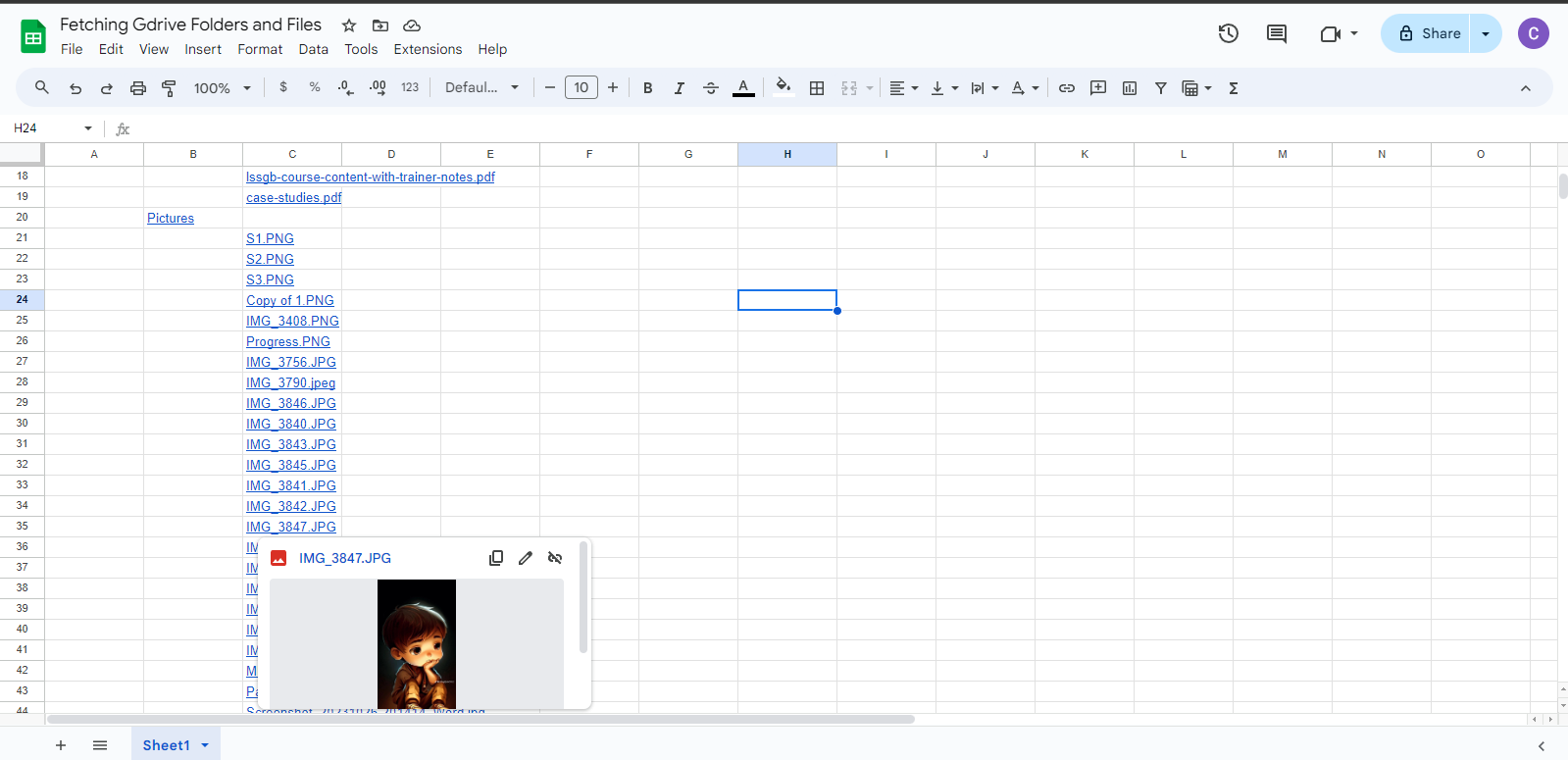
Task: Print the spreadsheet
Action: (138, 88)
